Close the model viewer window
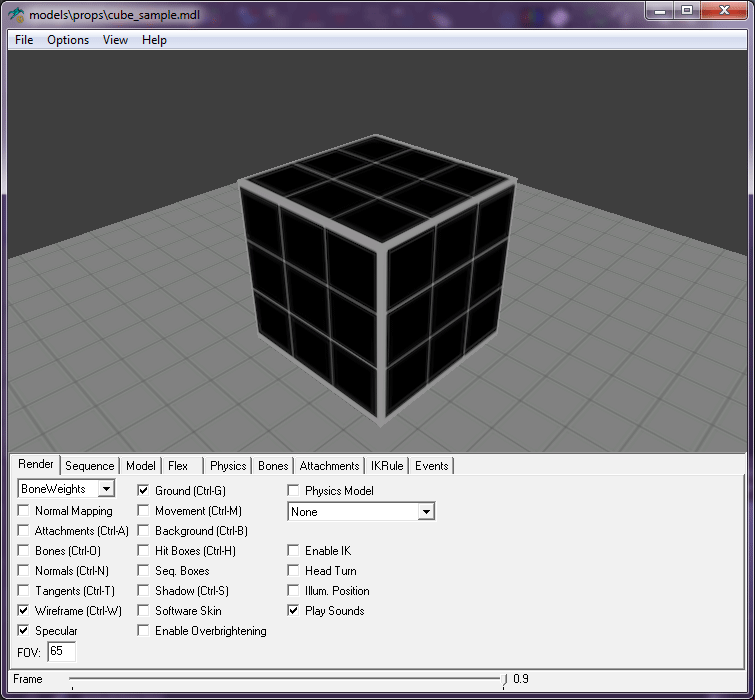The width and height of the screenshot is (755, 700). point(724,11)
